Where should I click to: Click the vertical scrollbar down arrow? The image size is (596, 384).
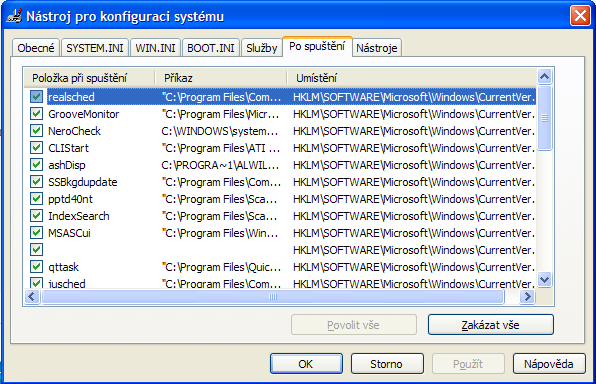pos(544,280)
